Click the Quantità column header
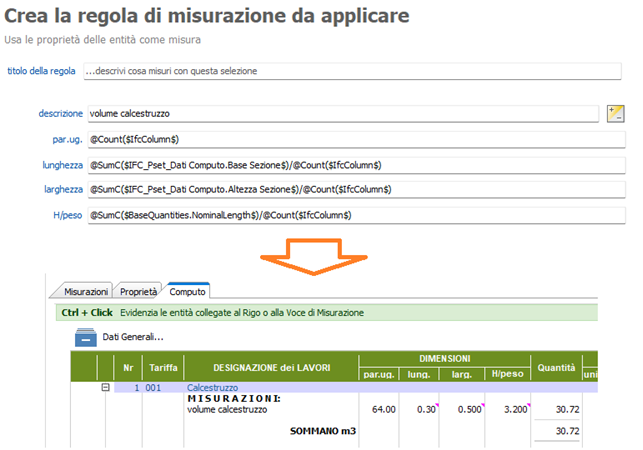Image resolution: width=643 pixels, height=450 pixels. [x=555, y=367]
